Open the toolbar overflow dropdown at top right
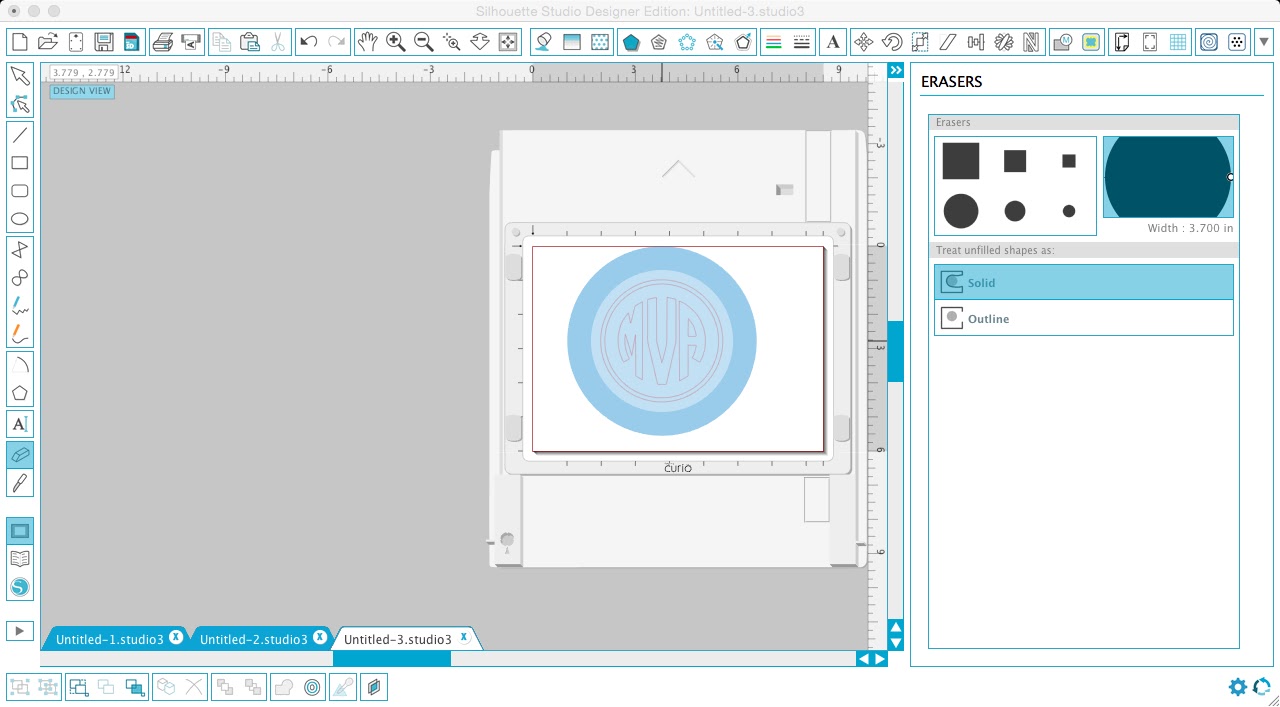 pos(1262,42)
